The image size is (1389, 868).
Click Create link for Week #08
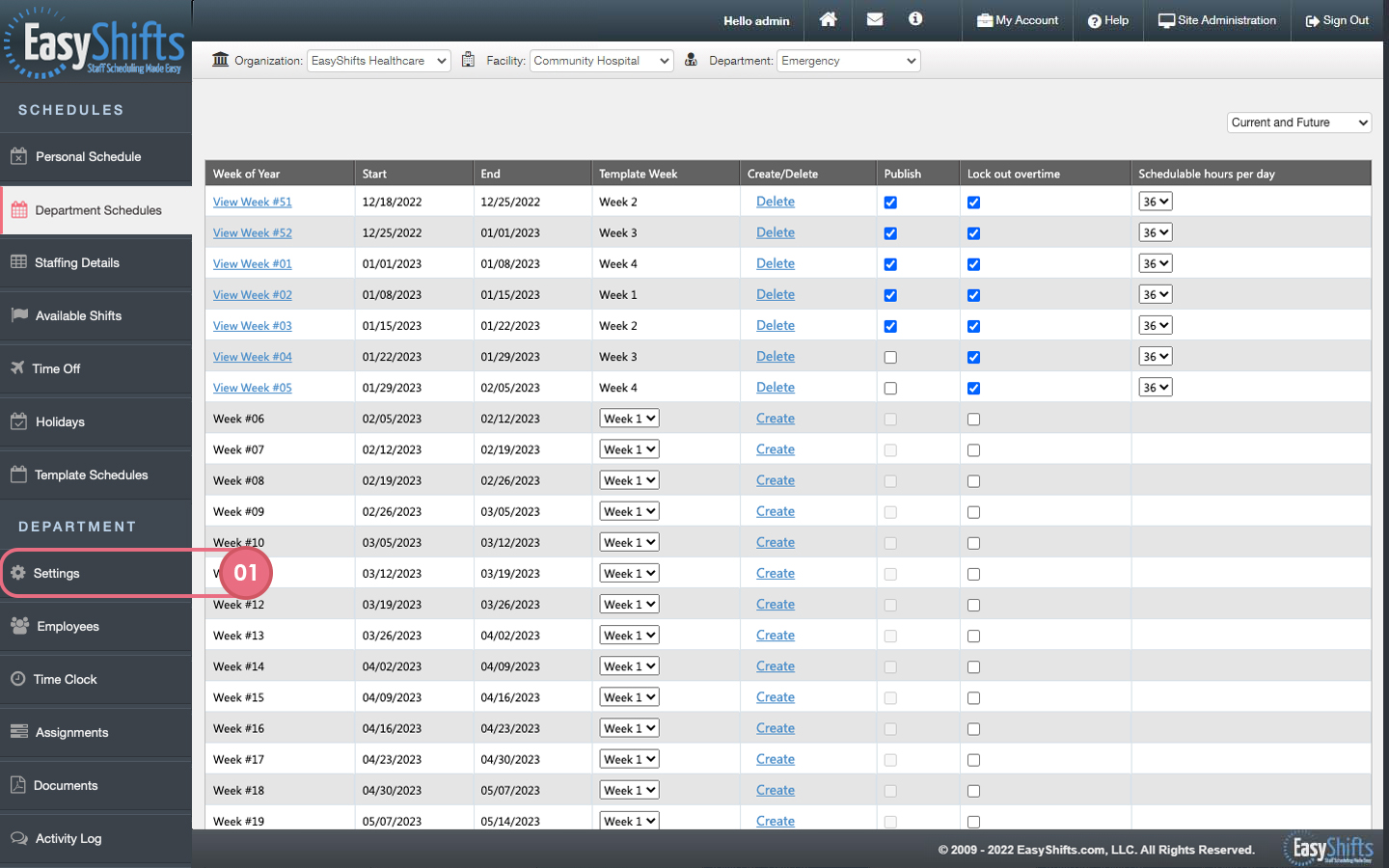775,480
